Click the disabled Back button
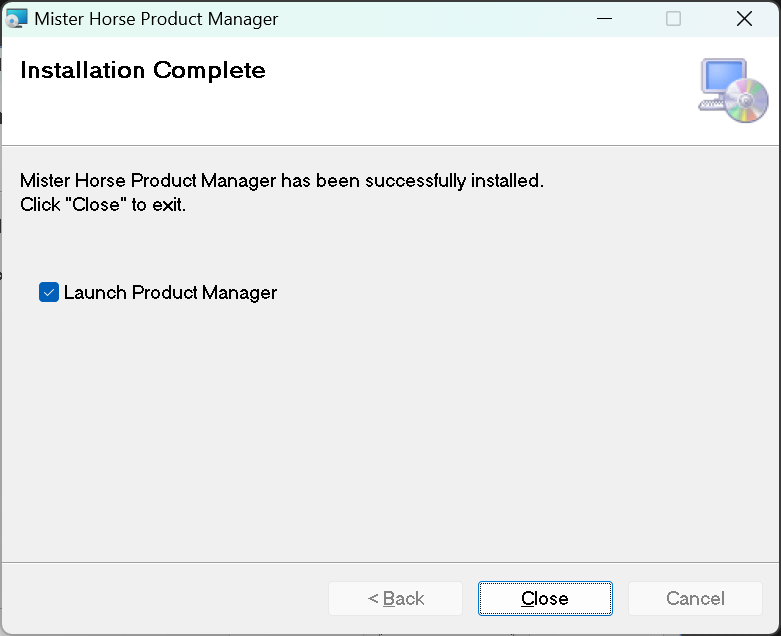Viewport: 781px width, 636px height. click(395, 598)
